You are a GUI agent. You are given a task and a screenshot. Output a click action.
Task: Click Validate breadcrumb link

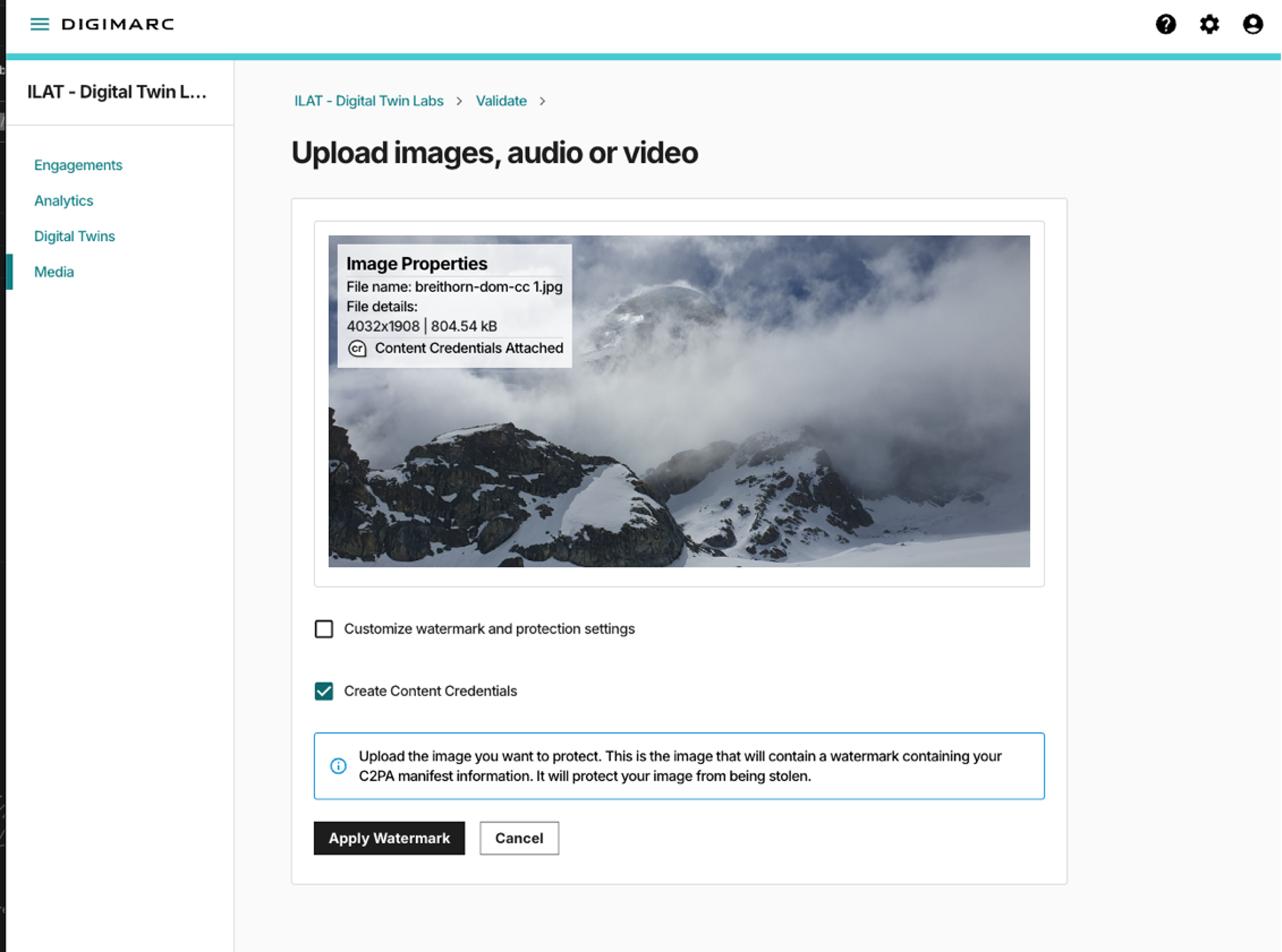click(x=501, y=101)
